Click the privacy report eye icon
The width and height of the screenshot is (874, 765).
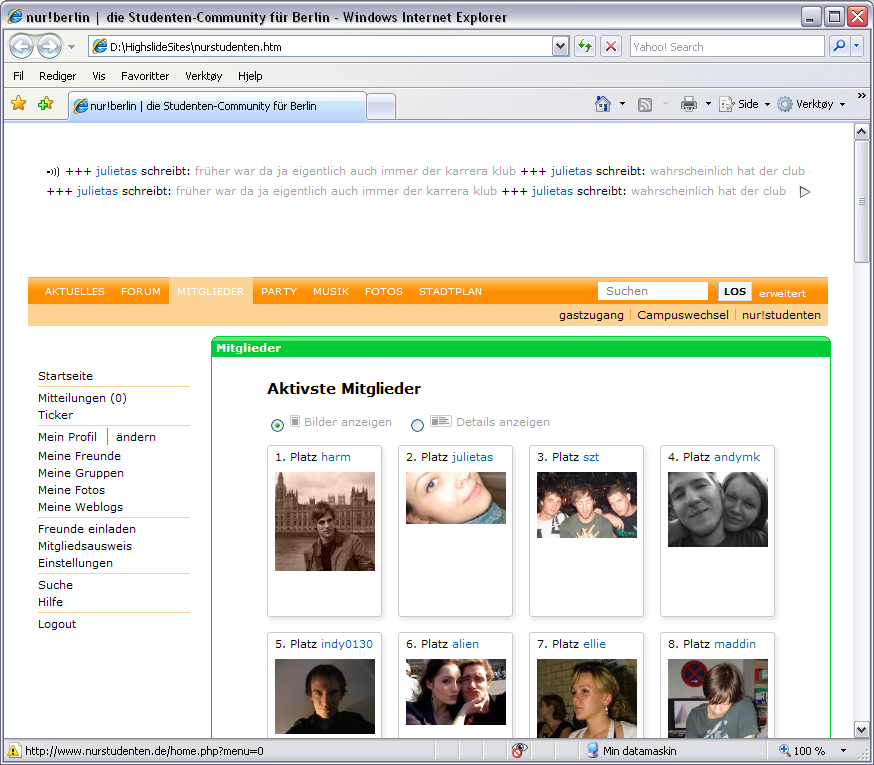[x=519, y=751]
